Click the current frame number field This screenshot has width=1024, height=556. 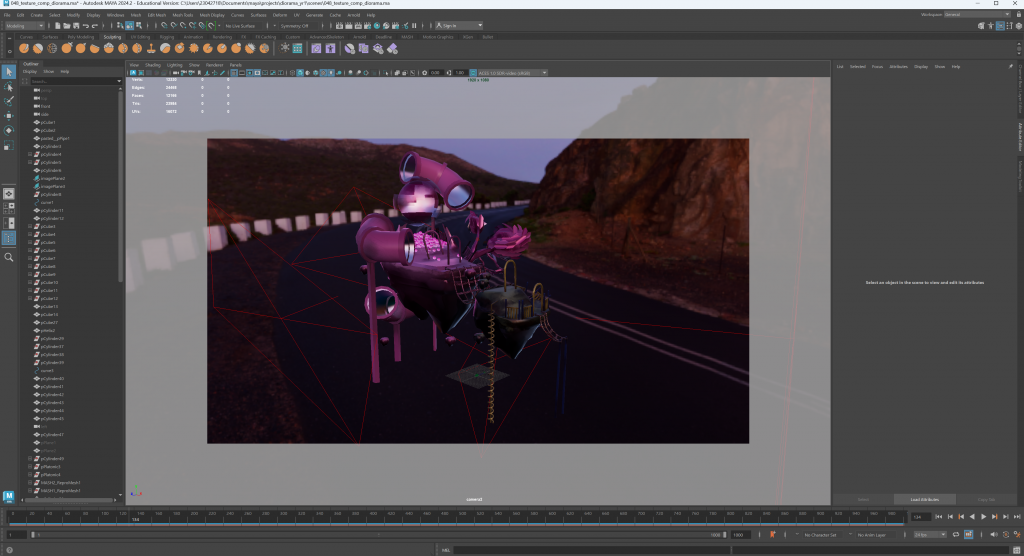tap(921, 517)
